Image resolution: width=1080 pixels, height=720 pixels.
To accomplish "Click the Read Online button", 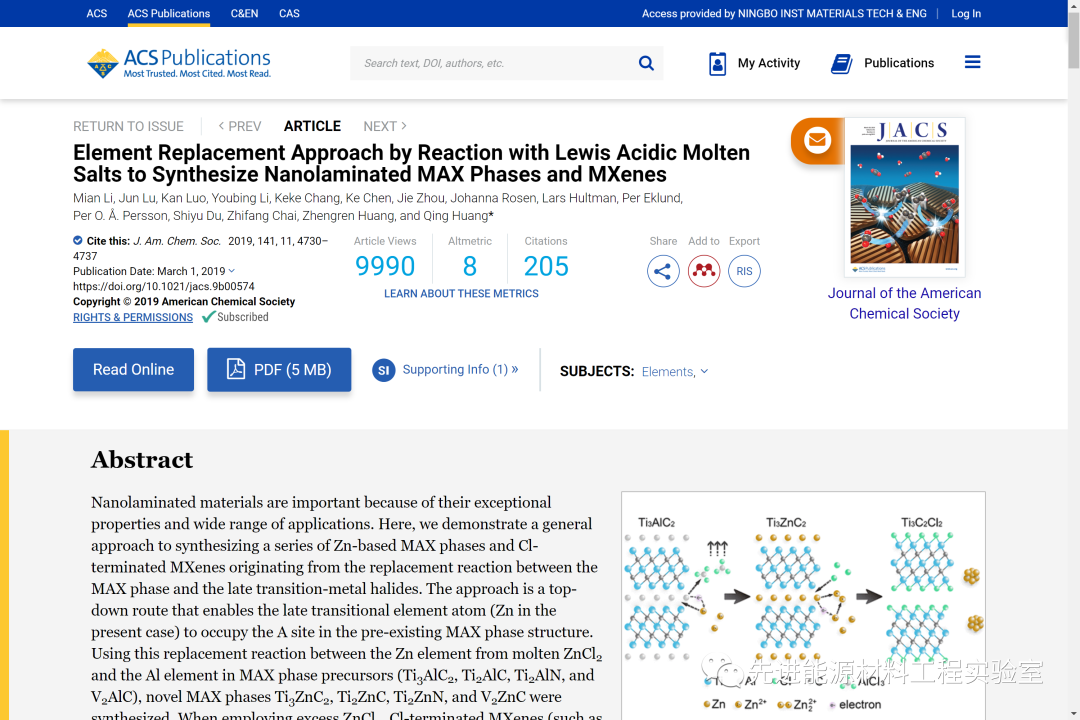I will tap(134, 369).
